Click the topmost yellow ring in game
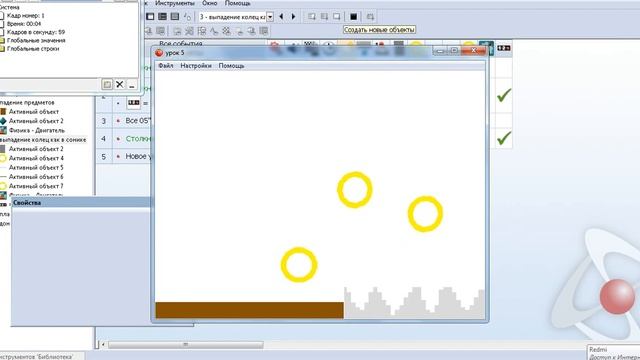The image size is (640, 360). click(355, 190)
